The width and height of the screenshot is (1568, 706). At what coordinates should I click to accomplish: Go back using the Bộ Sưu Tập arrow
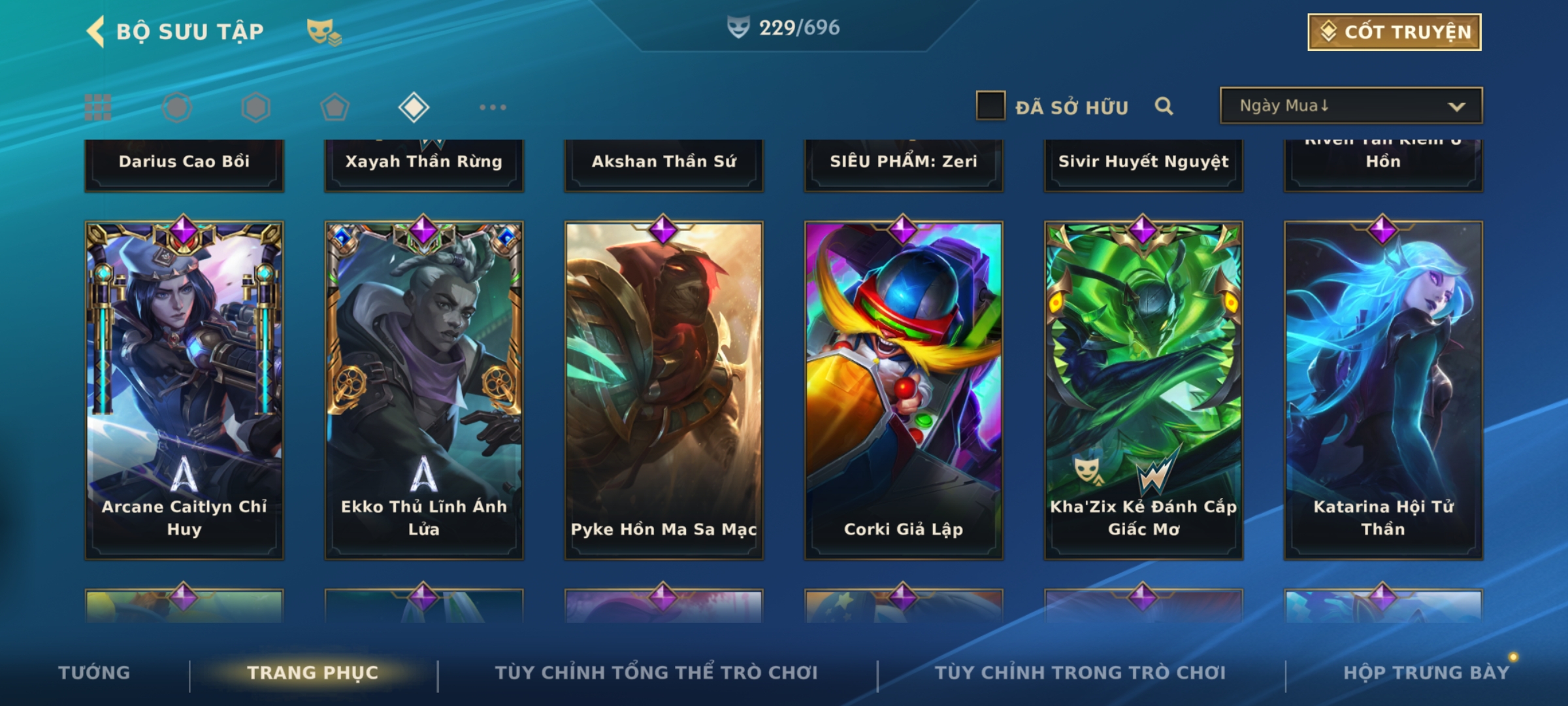[96, 31]
